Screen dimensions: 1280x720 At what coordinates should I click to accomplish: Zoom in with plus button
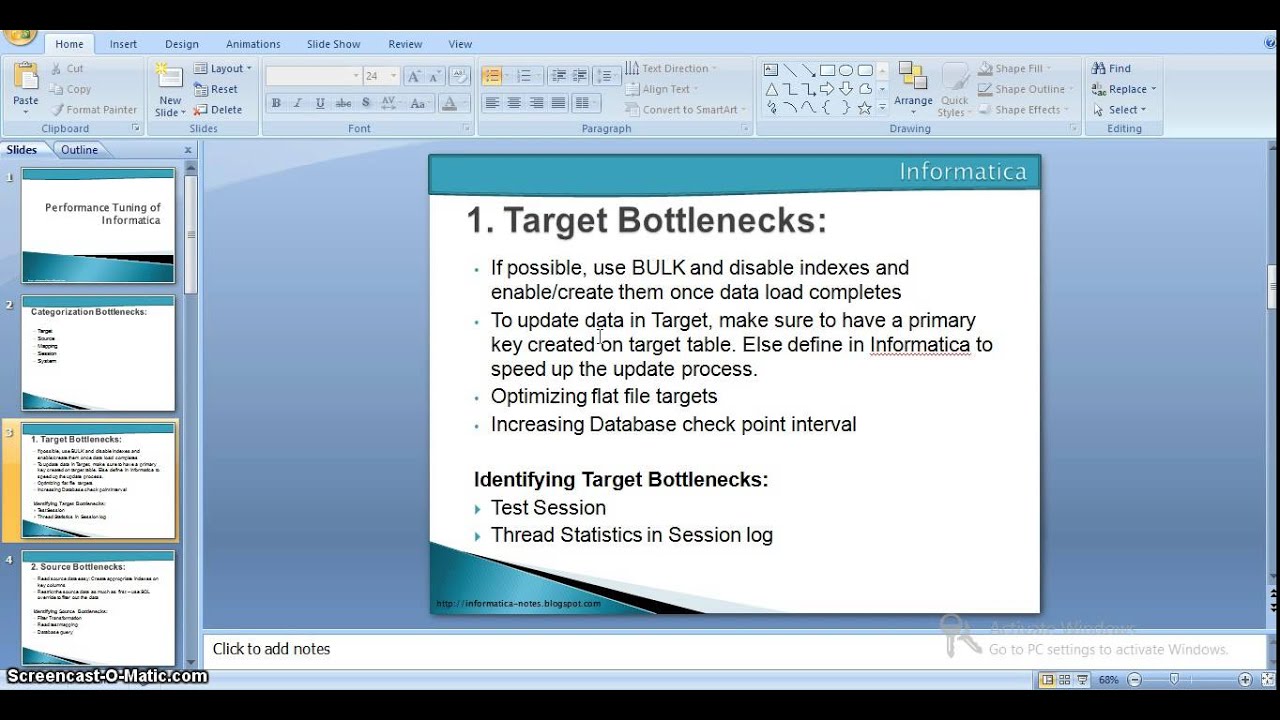tap(1245, 680)
